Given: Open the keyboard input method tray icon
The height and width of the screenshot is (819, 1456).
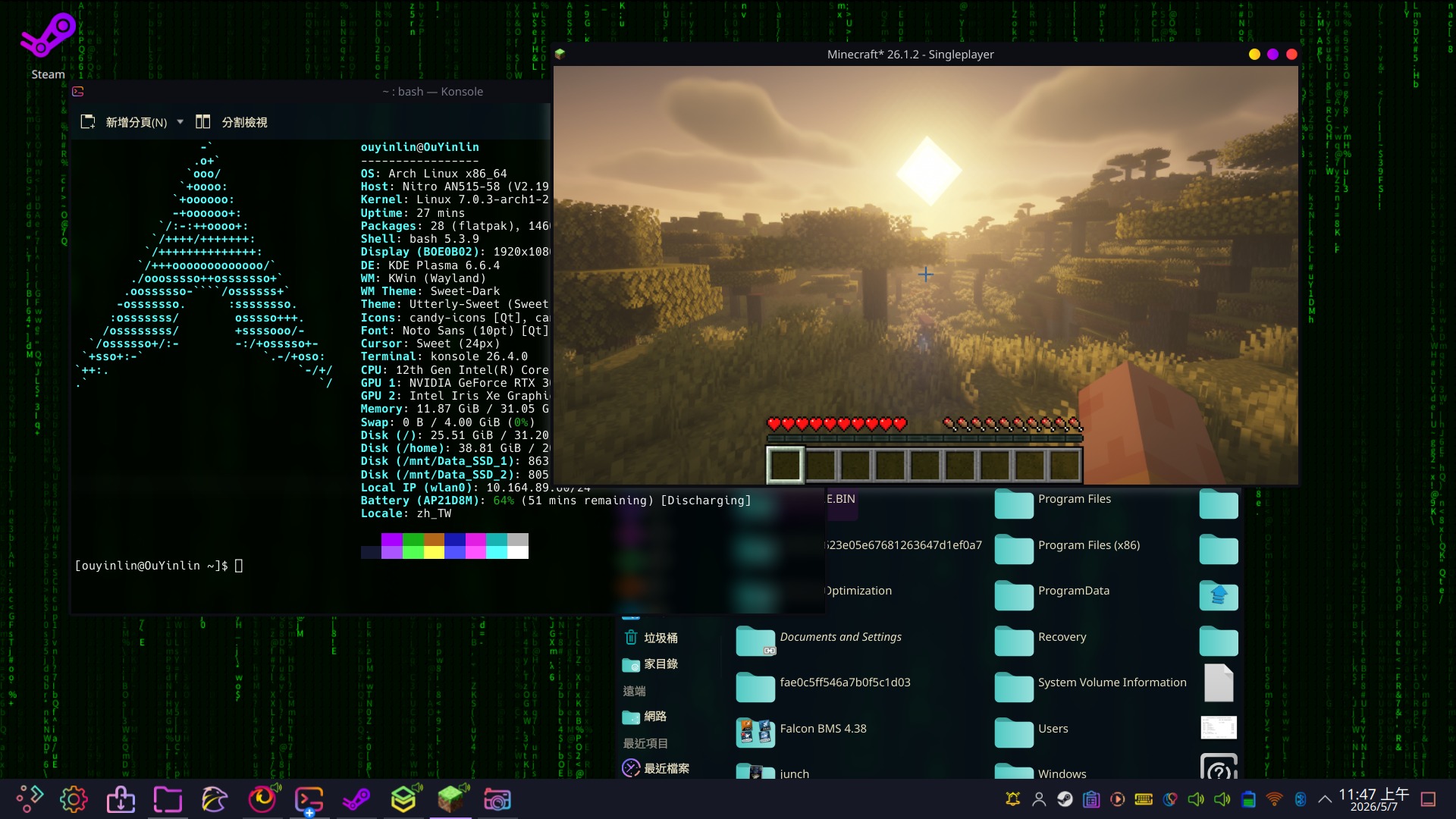Looking at the screenshot, I should [1144, 799].
